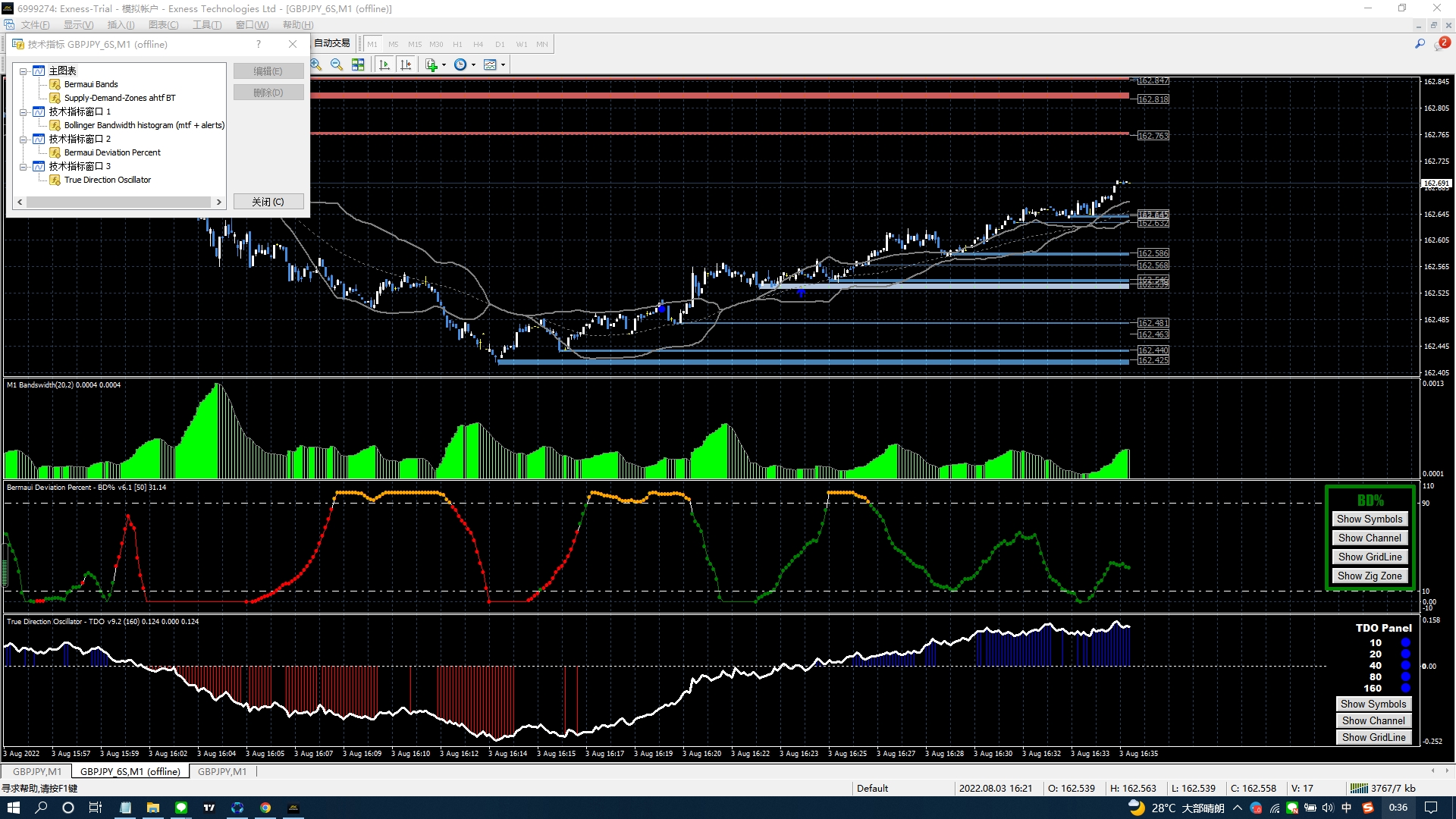Open the 图表(C) menu
Image resolution: width=1456 pixels, height=819 pixels.
point(163,25)
